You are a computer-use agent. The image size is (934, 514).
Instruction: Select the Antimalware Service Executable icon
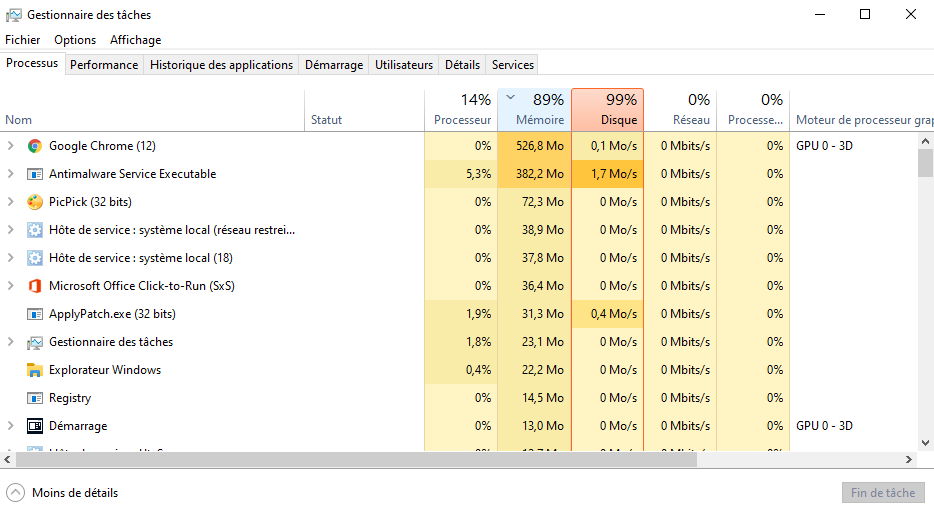point(35,174)
